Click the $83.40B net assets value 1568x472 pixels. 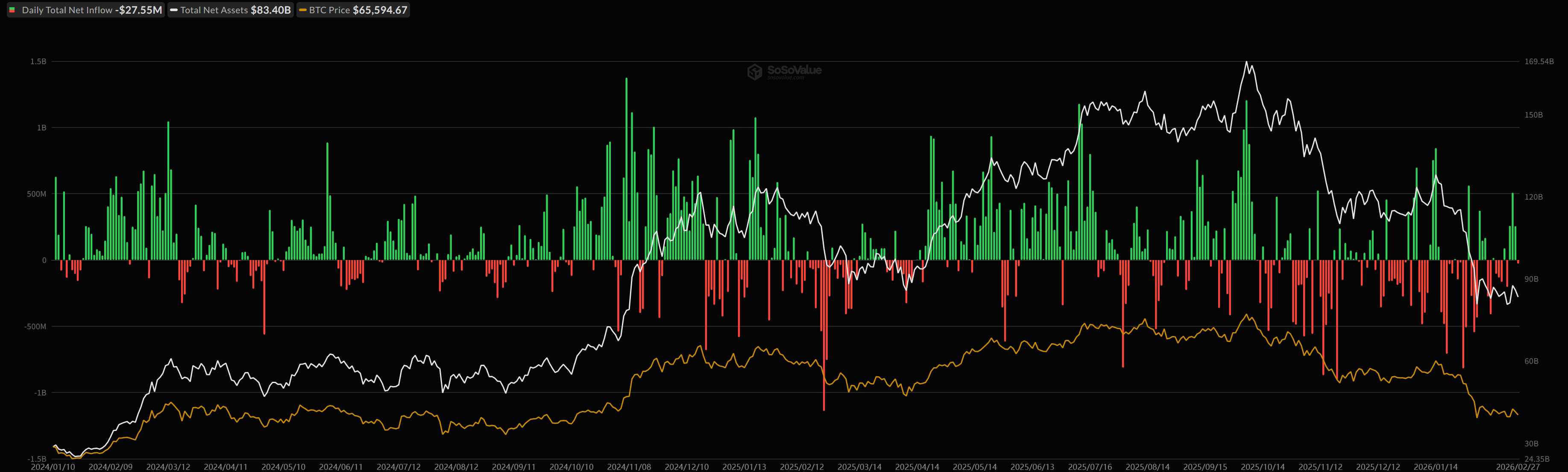[x=270, y=10]
